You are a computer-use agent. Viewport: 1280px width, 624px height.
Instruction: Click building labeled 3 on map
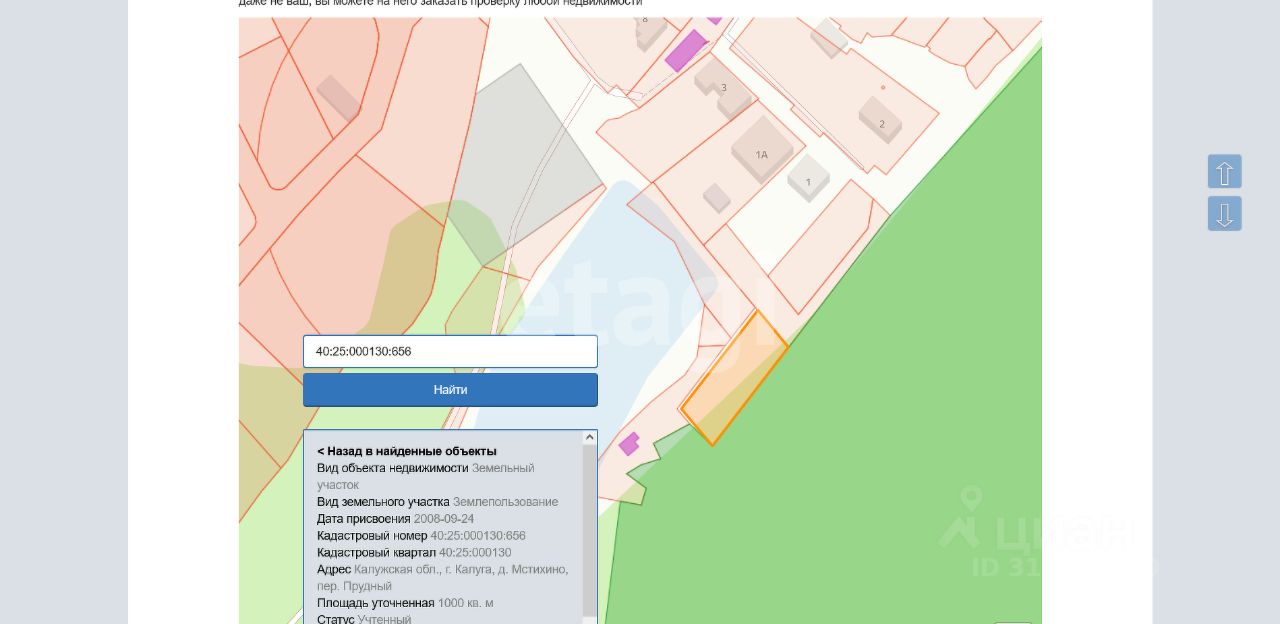point(724,90)
